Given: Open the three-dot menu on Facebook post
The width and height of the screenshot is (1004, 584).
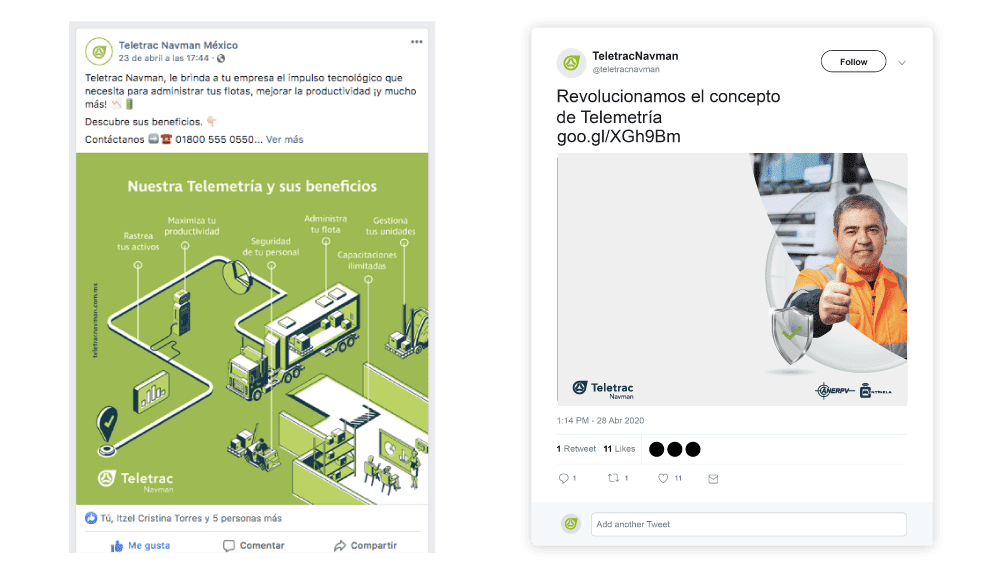Looking at the screenshot, I should pyautogui.click(x=416, y=42).
